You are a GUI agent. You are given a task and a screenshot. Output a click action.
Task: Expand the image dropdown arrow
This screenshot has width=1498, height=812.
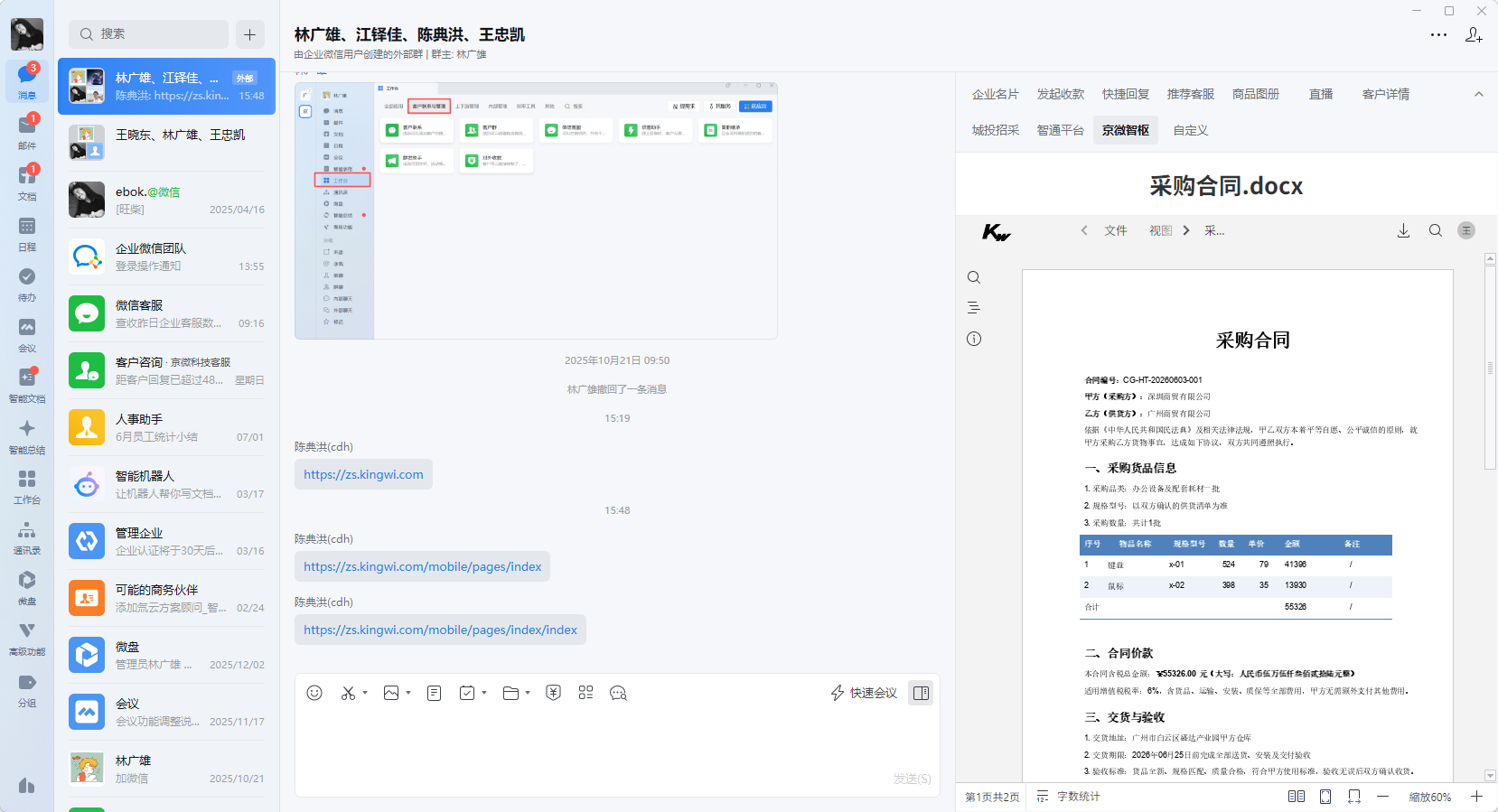click(x=408, y=693)
